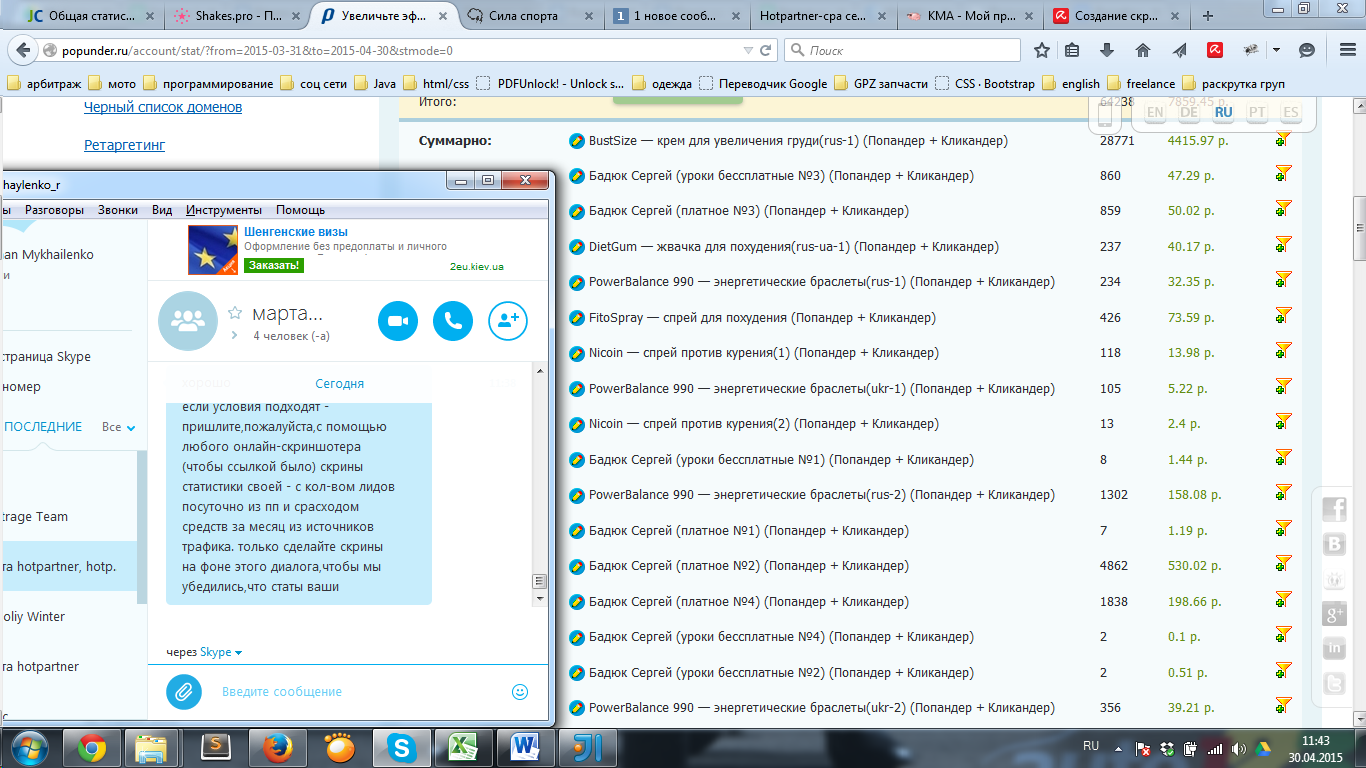Image resolution: width=1366 pixels, height=768 pixels.
Task: Select DE language button on the page
Action: (x=1189, y=112)
